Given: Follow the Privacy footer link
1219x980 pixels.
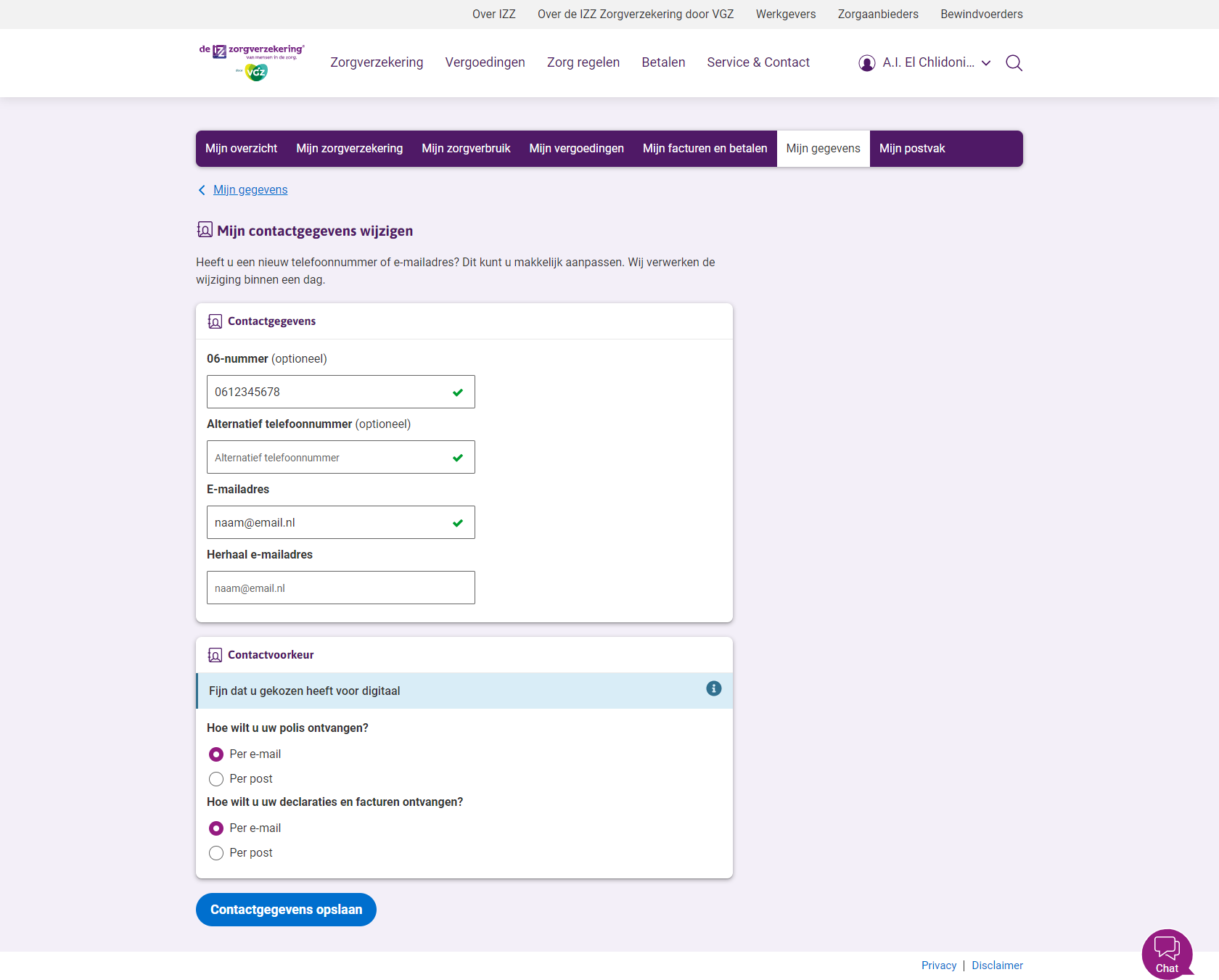Looking at the screenshot, I should [938, 965].
